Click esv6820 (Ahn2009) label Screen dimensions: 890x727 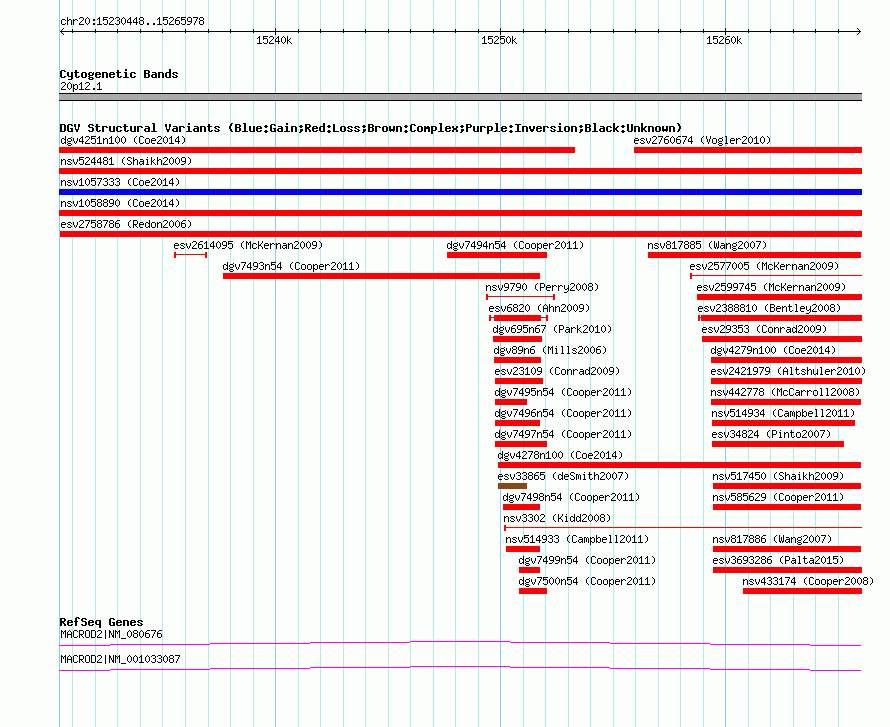(x=539, y=308)
